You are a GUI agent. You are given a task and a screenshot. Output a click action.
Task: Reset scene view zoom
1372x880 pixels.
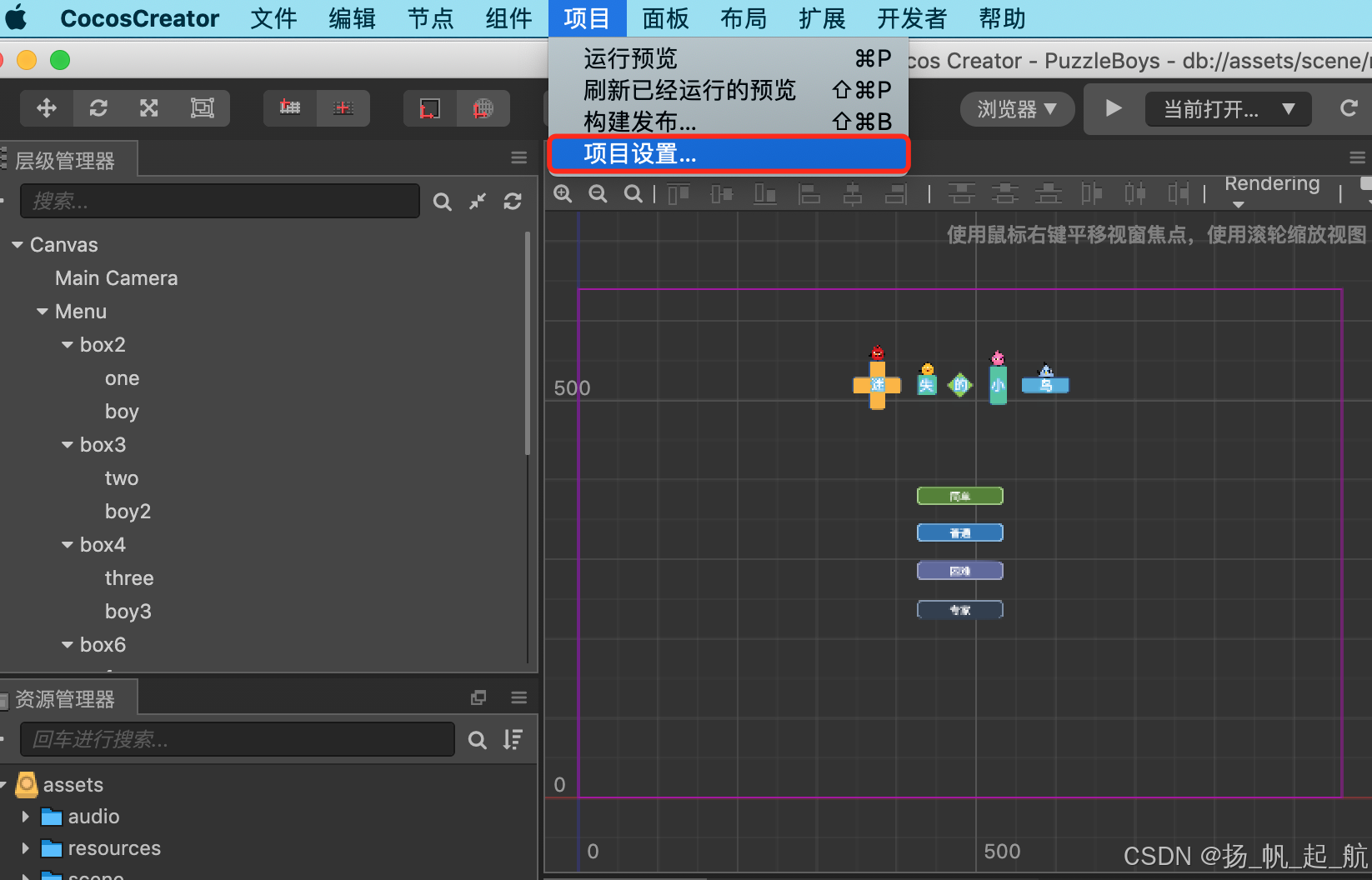tap(633, 194)
